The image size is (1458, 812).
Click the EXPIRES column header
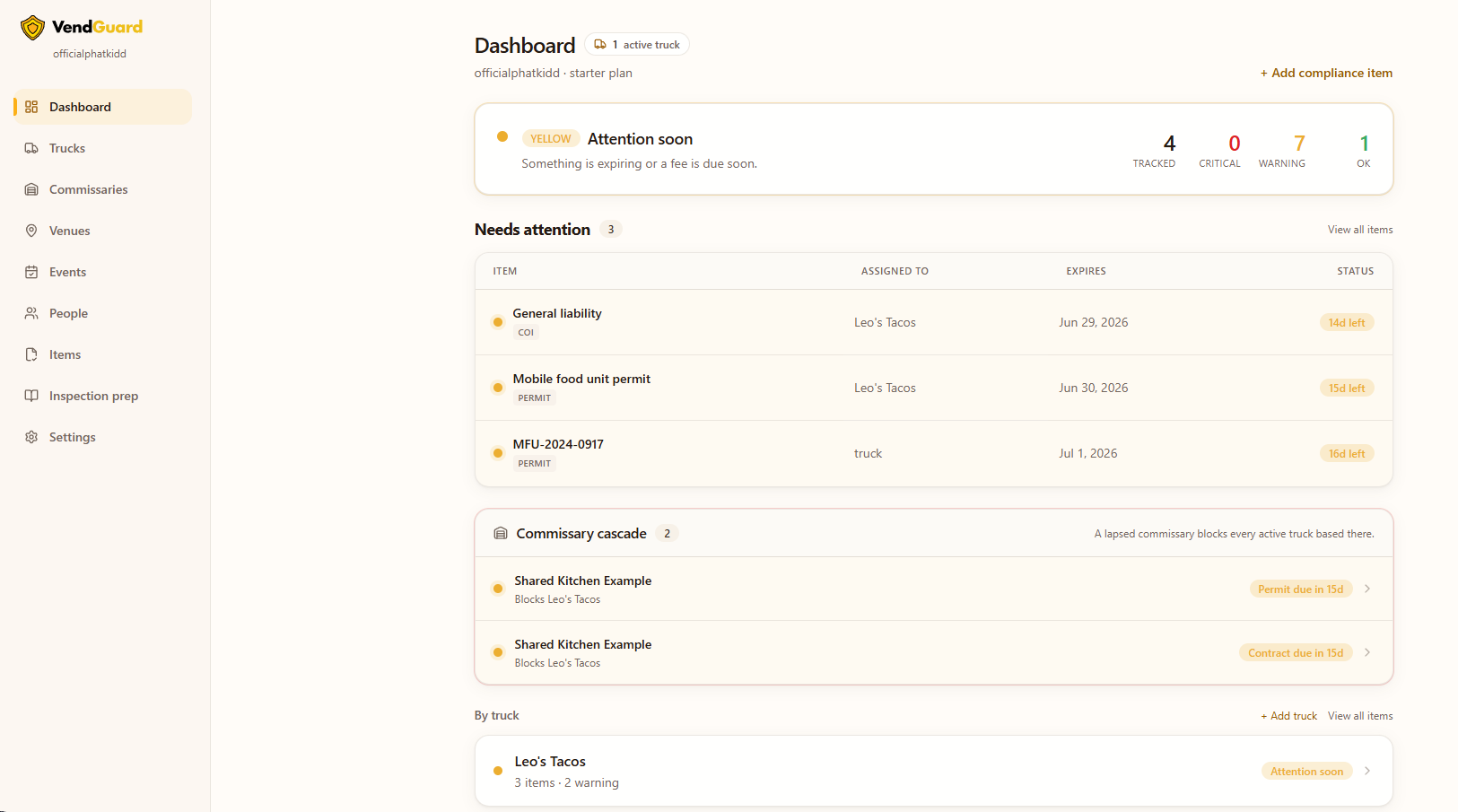point(1086,271)
